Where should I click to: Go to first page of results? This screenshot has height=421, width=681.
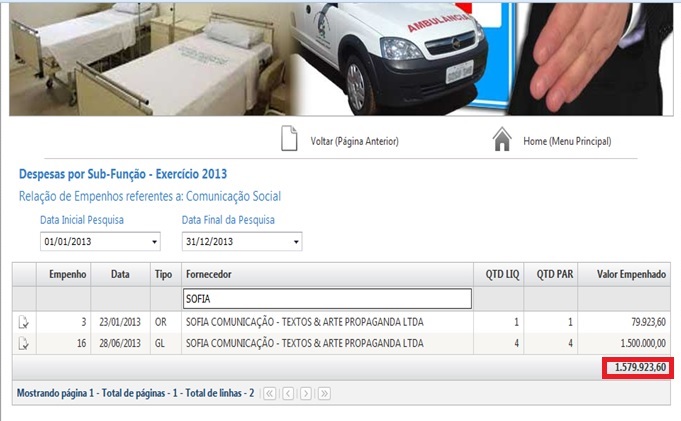tap(270, 394)
